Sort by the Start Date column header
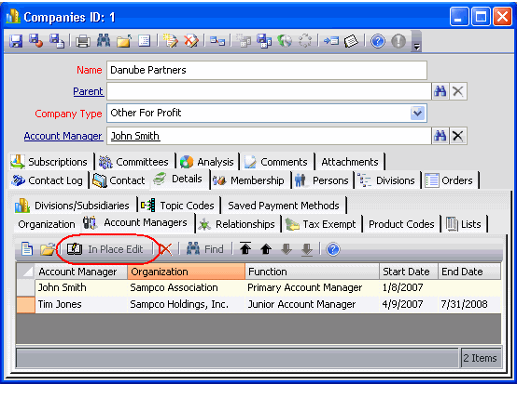Viewport: 528px width, 393px height. click(409, 272)
